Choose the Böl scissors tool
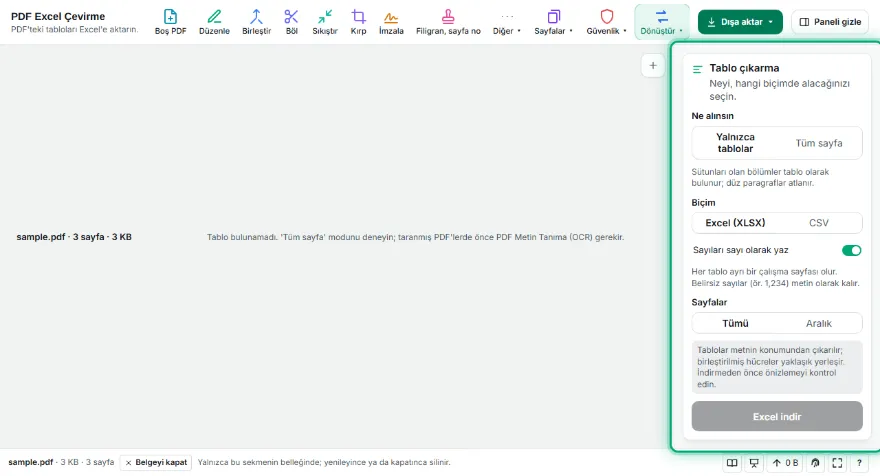The width and height of the screenshot is (880, 476). (x=291, y=22)
